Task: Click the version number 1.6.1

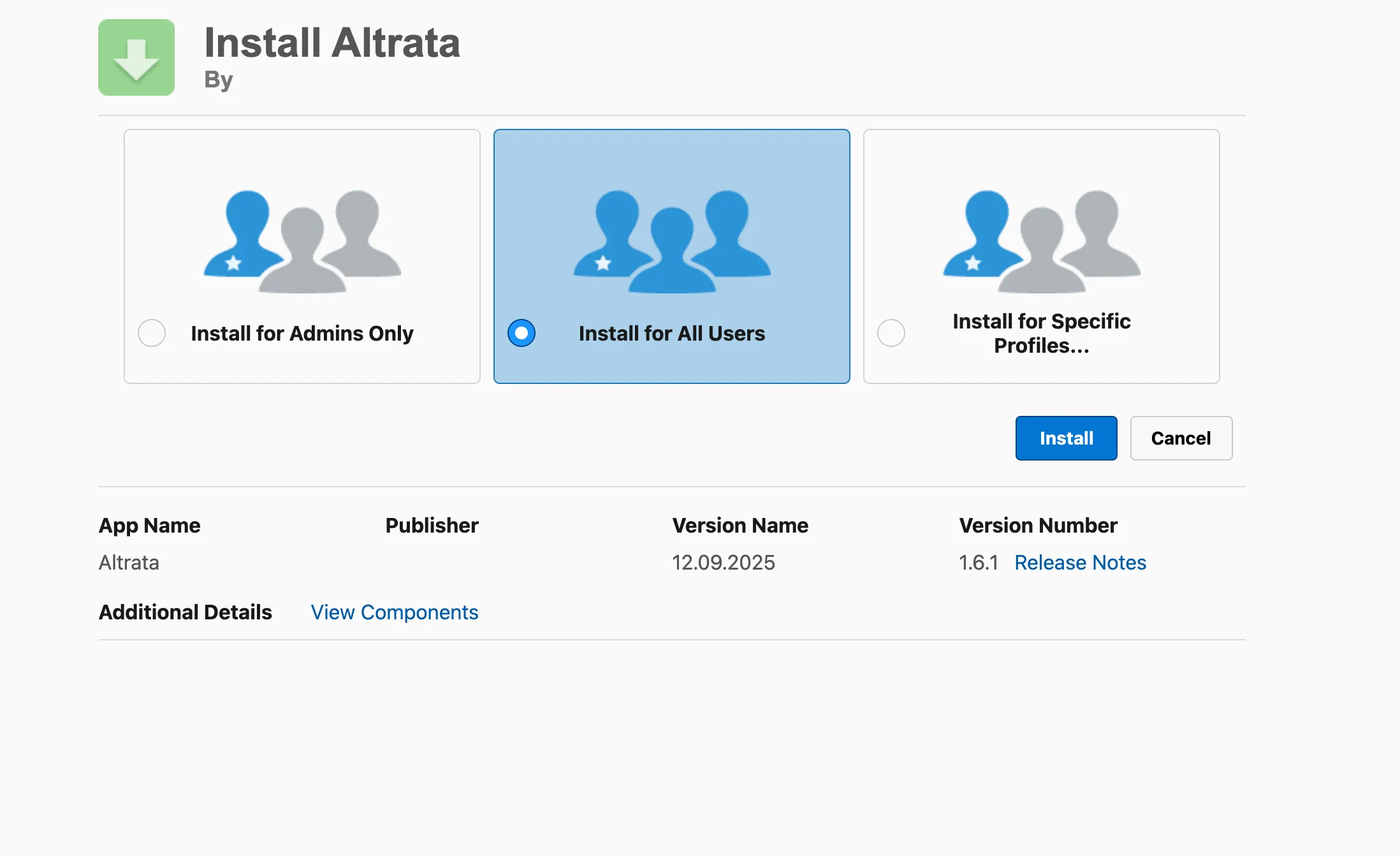Action: [x=979, y=563]
